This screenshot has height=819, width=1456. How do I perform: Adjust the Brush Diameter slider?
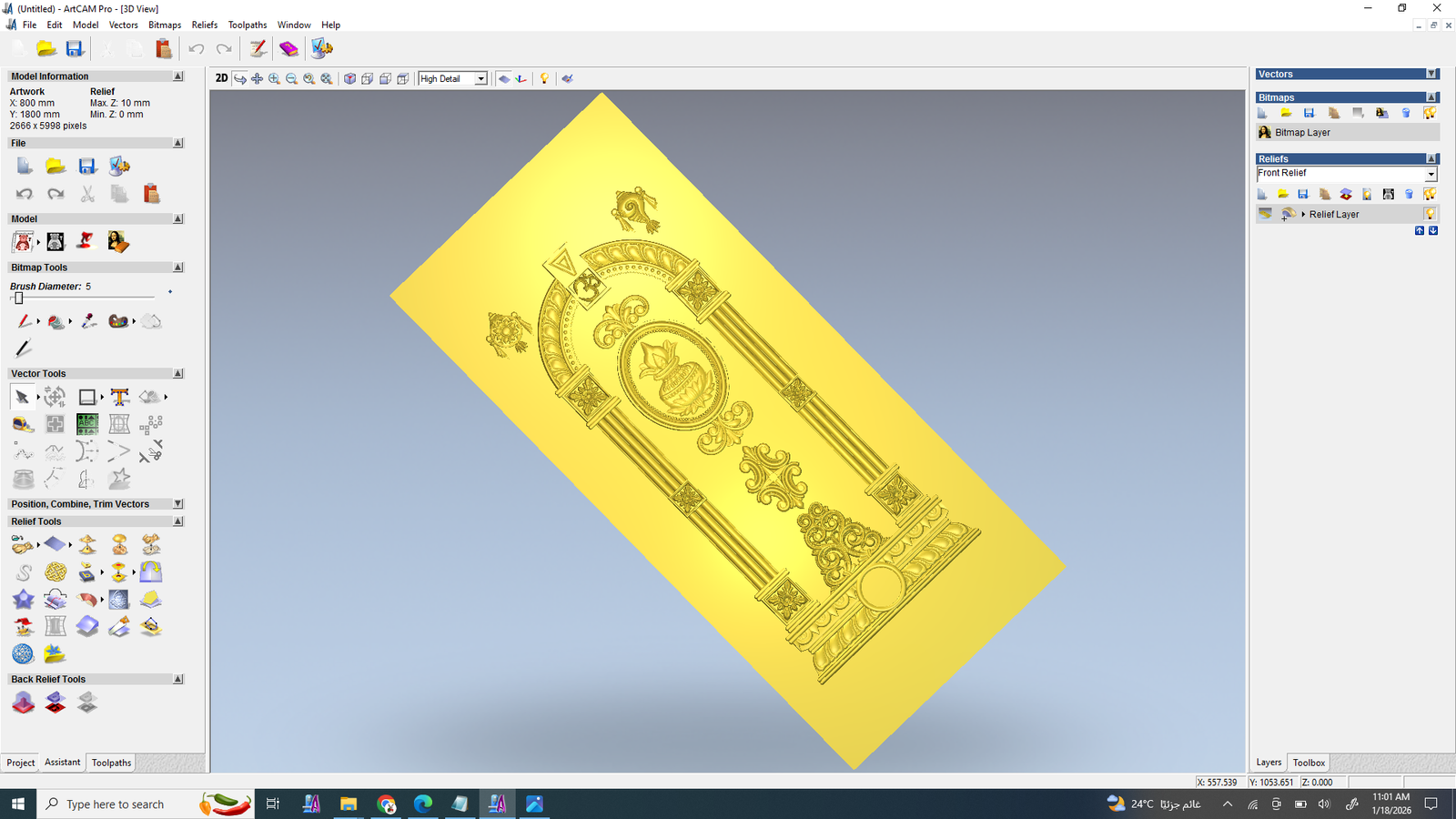tap(19, 298)
